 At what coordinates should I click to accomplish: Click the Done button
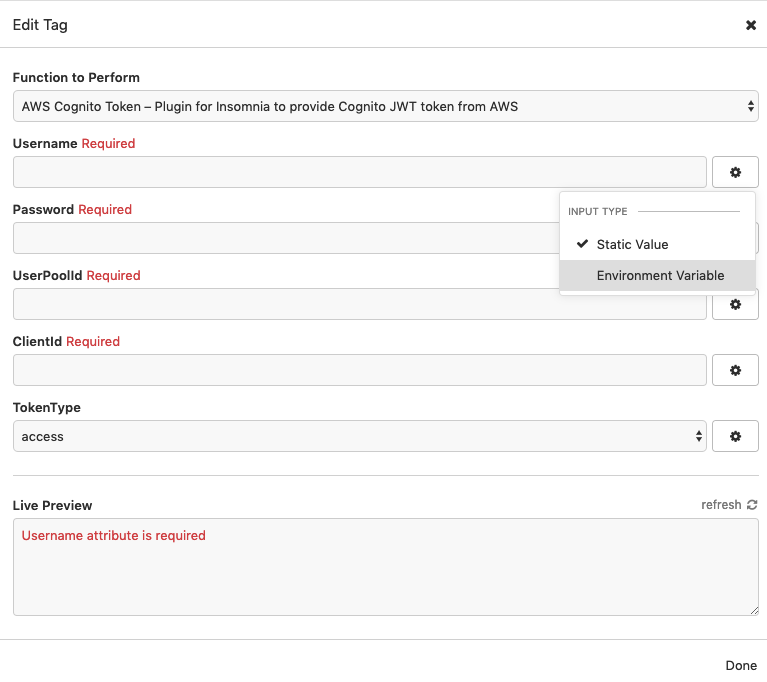click(741, 665)
